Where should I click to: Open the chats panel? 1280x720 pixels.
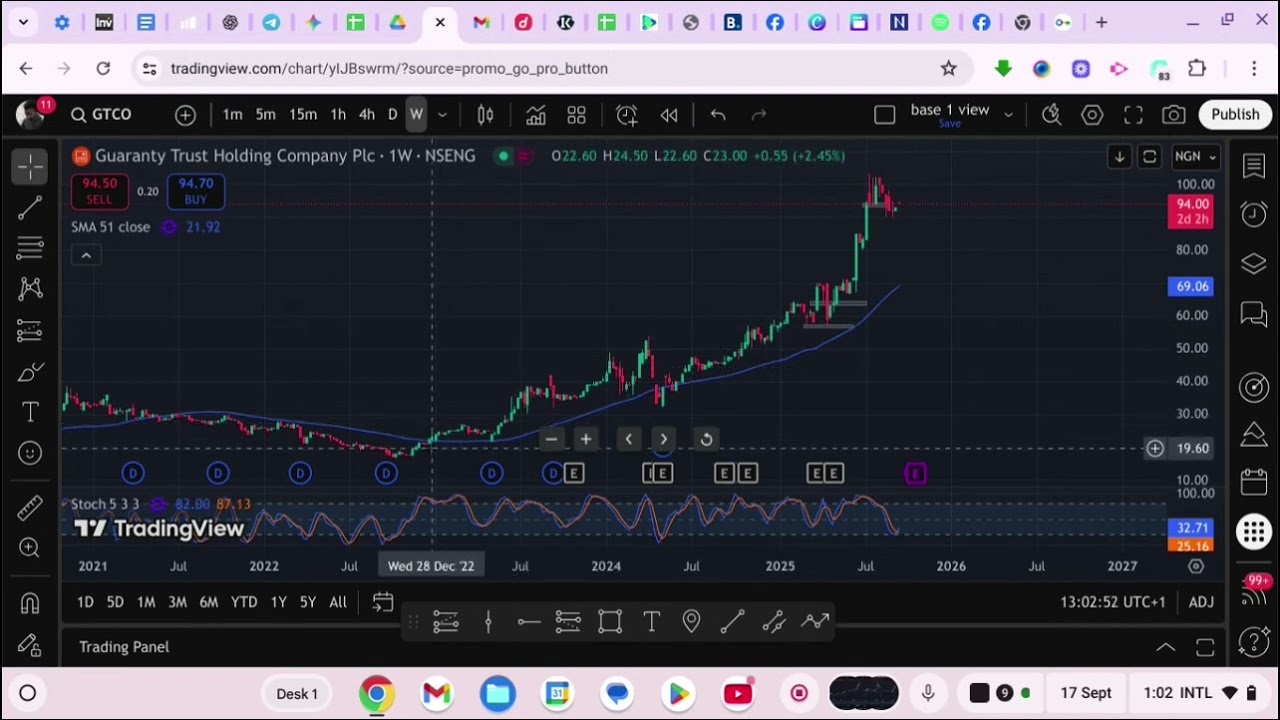pos(1254,314)
